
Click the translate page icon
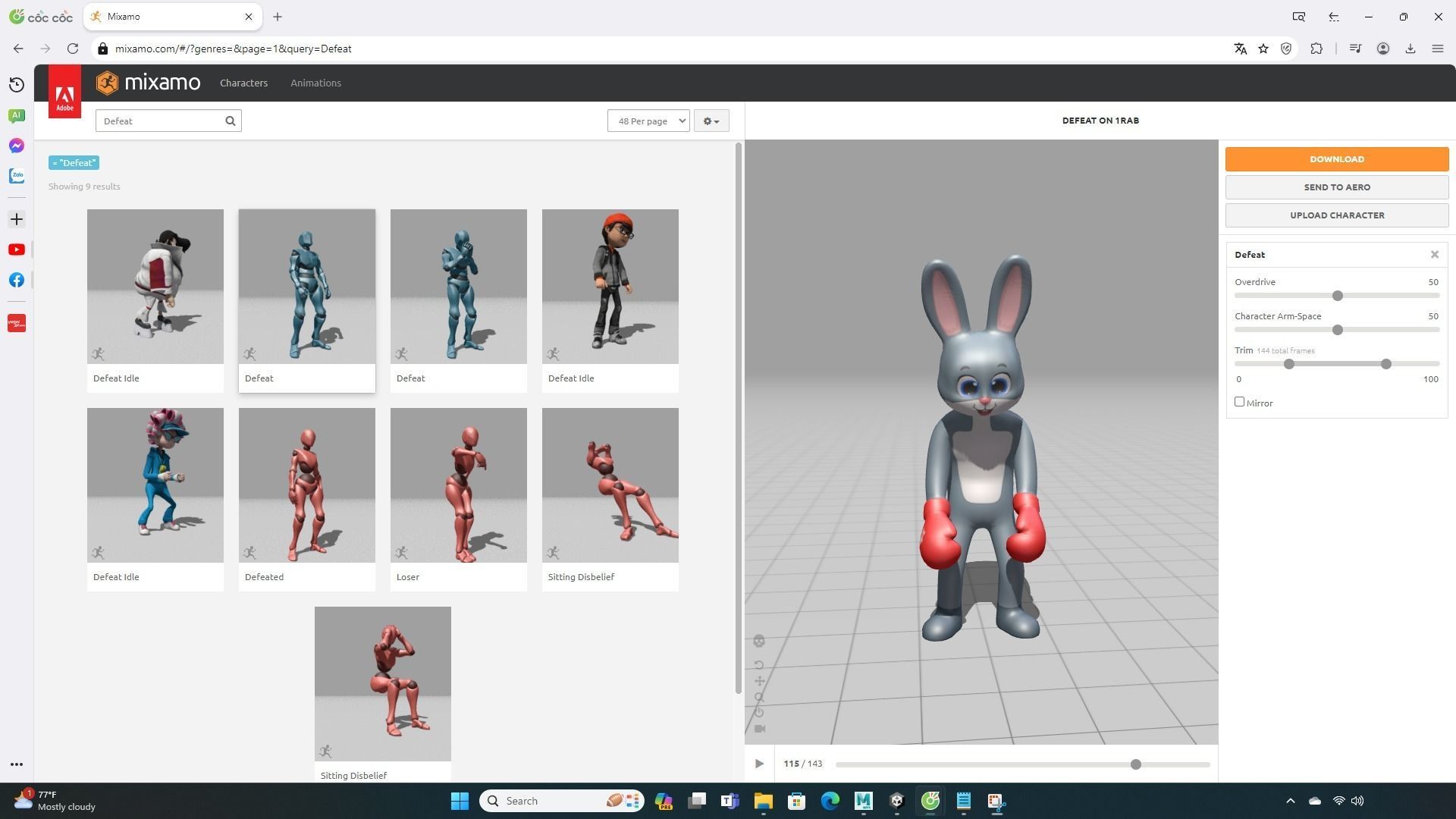[x=1241, y=49]
